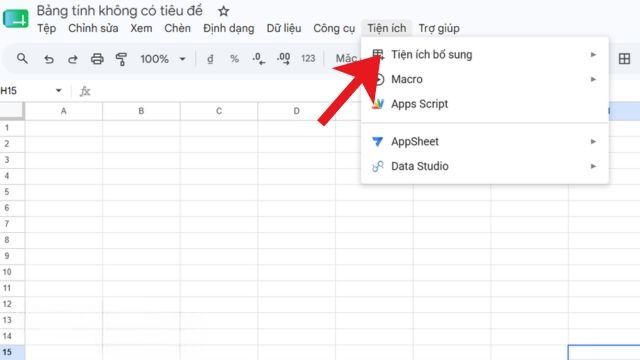Select cell D12
Screen dimensions: 640x360
(296, 304)
